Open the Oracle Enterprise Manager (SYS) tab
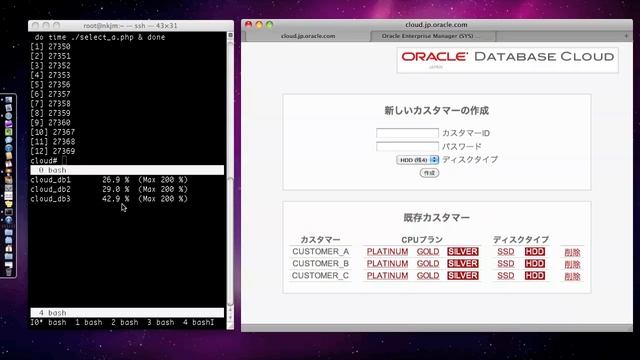 tap(433, 36)
